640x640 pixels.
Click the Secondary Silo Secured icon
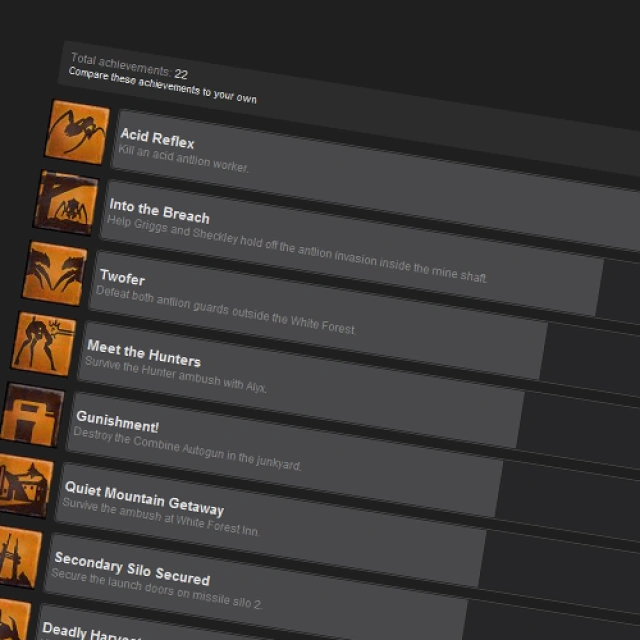[x=19, y=557]
